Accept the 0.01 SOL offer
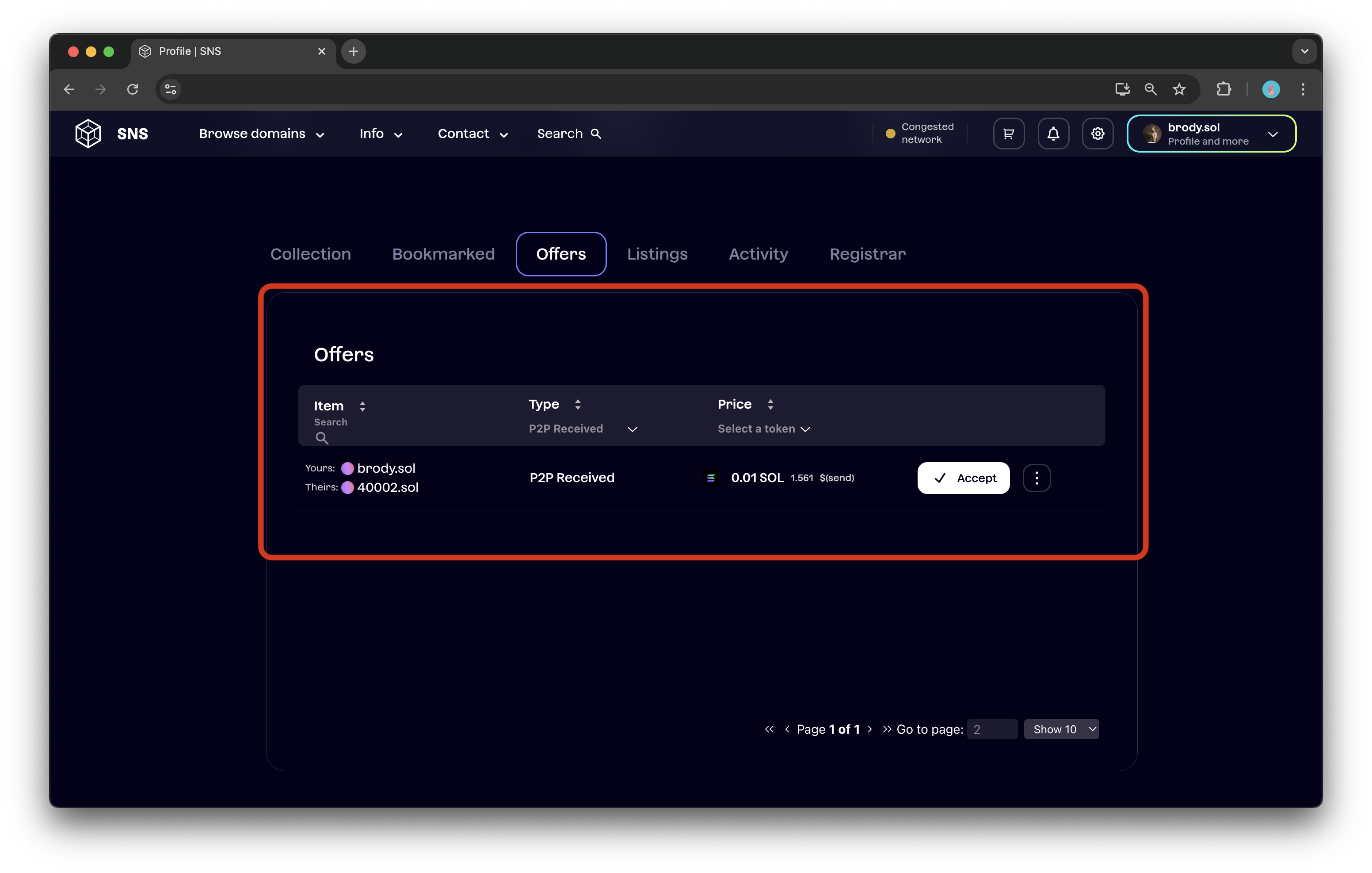Viewport: 1372px width, 873px height. coord(963,478)
